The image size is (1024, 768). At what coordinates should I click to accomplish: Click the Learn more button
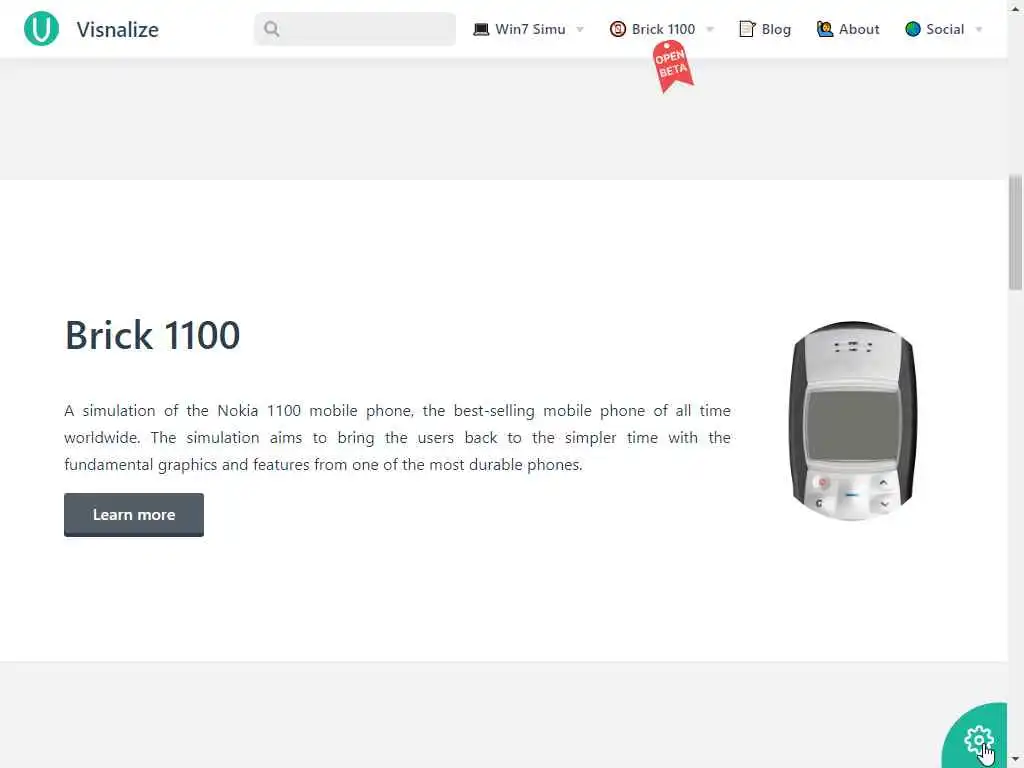click(134, 515)
